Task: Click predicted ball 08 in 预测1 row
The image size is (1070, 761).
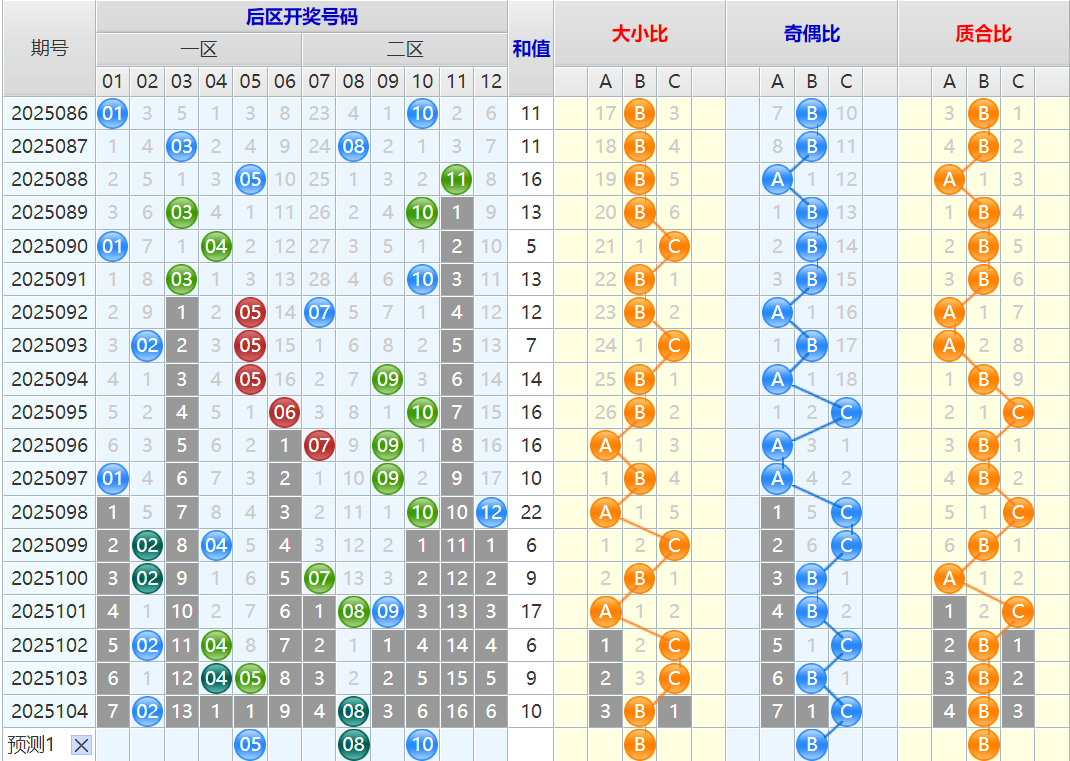Action: [x=353, y=744]
